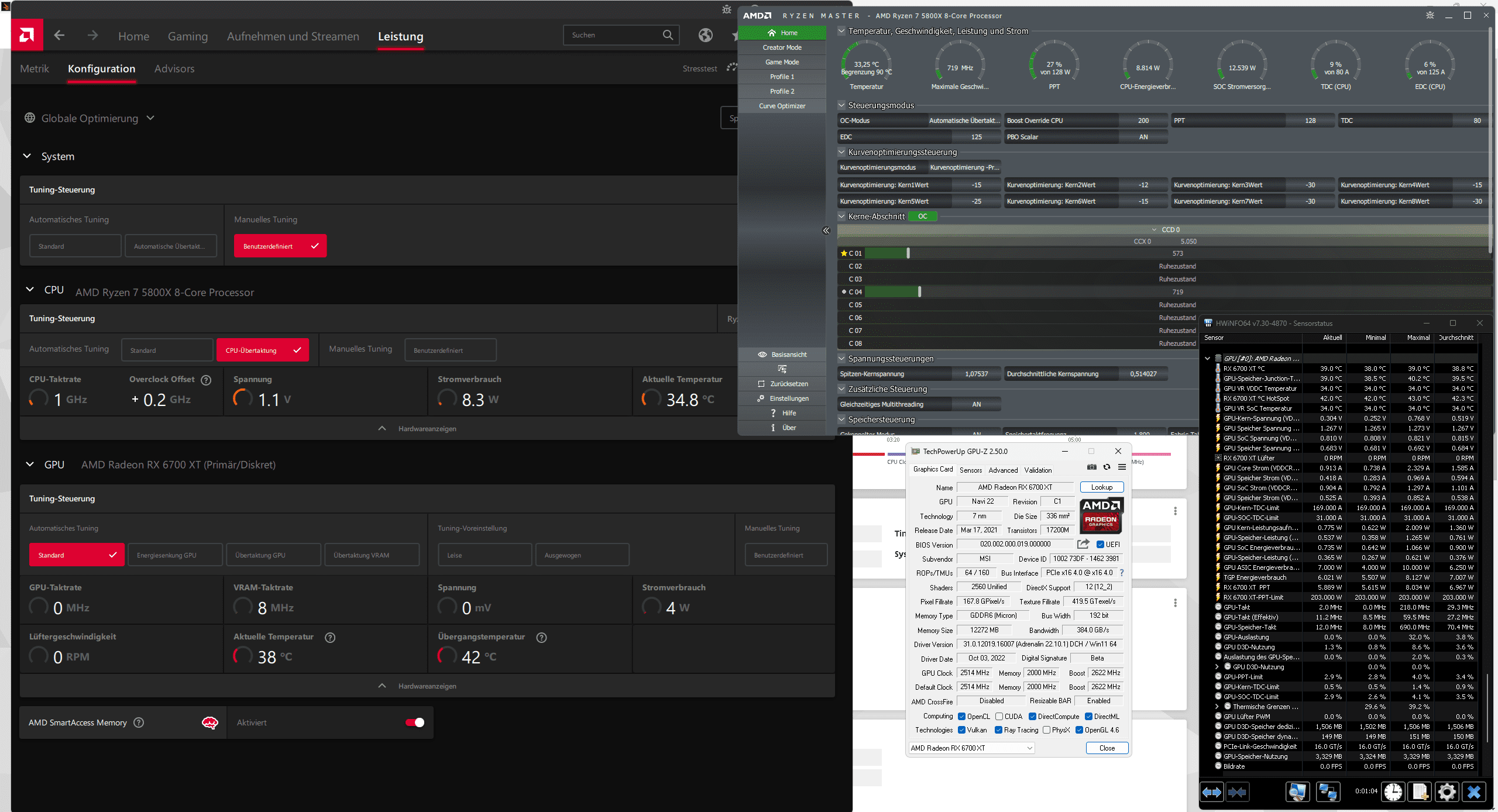Open the Sensors tab in GPU-Z
The height and width of the screenshot is (812, 1498).
tap(971, 470)
